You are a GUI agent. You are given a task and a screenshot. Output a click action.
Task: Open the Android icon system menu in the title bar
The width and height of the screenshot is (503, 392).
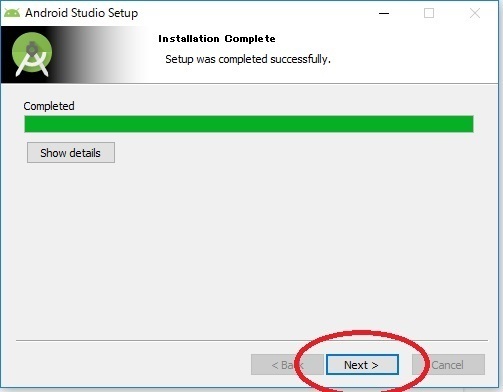(12, 13)
